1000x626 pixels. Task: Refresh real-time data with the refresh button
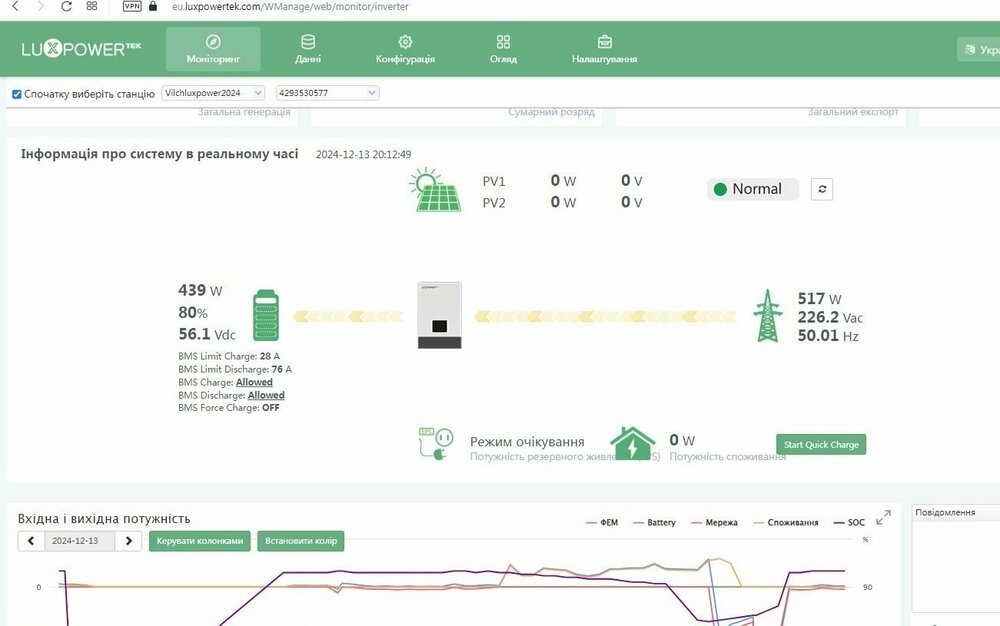[822, 189]
